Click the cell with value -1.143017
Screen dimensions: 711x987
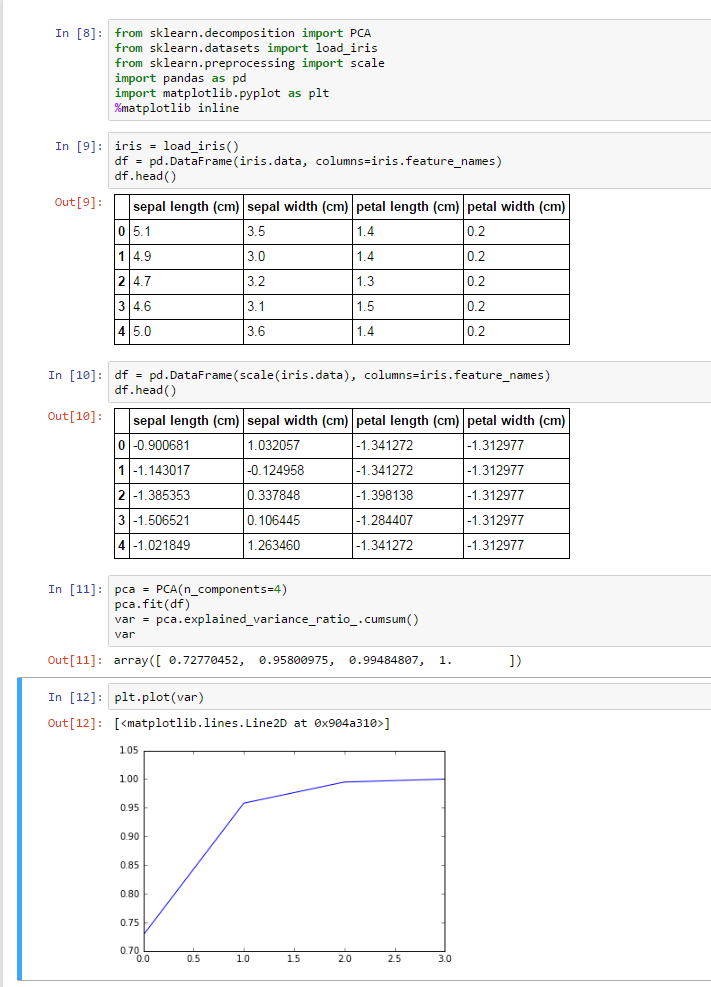(186, 471)
